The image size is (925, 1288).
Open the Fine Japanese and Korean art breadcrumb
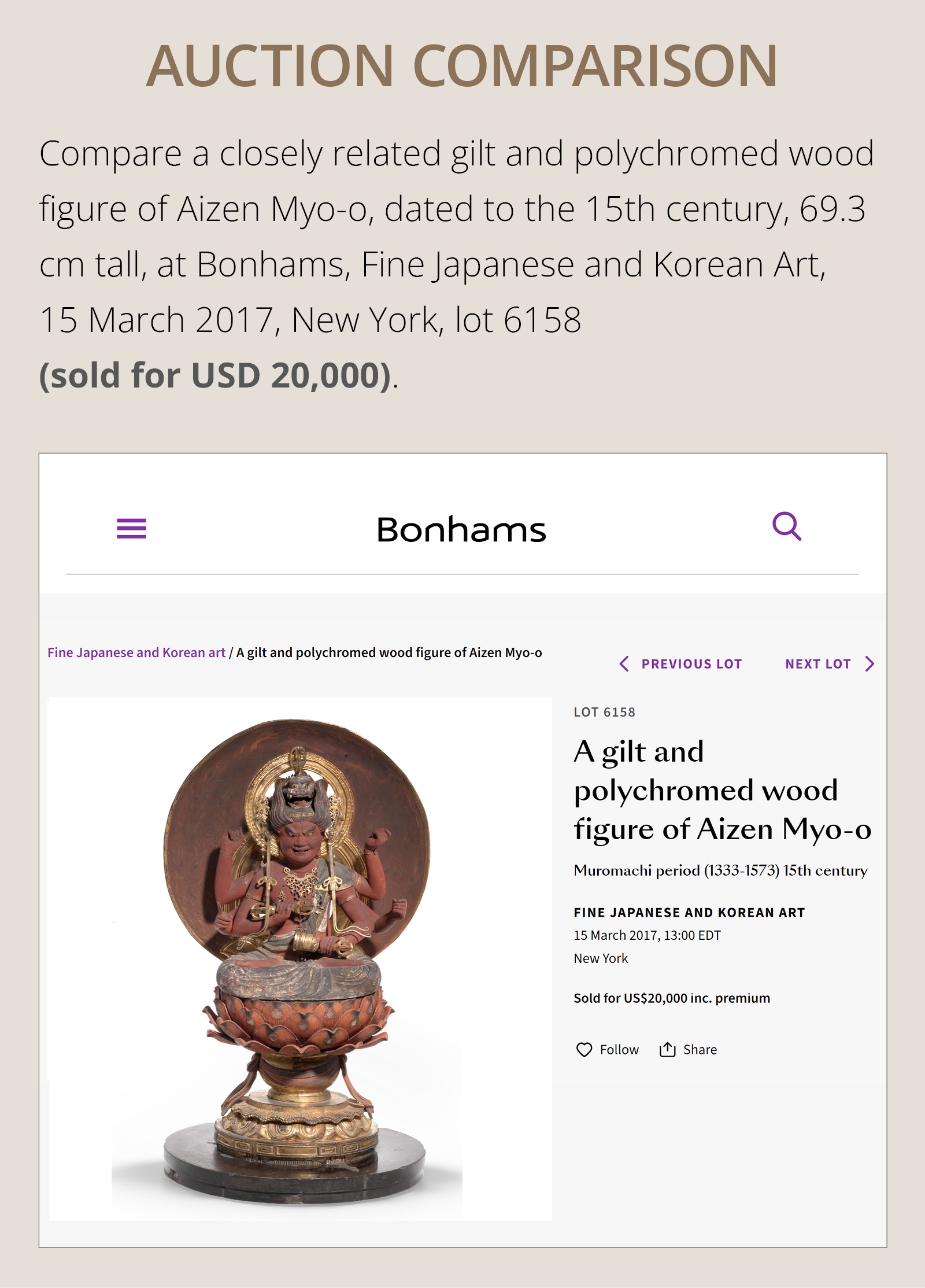[136, 652]
